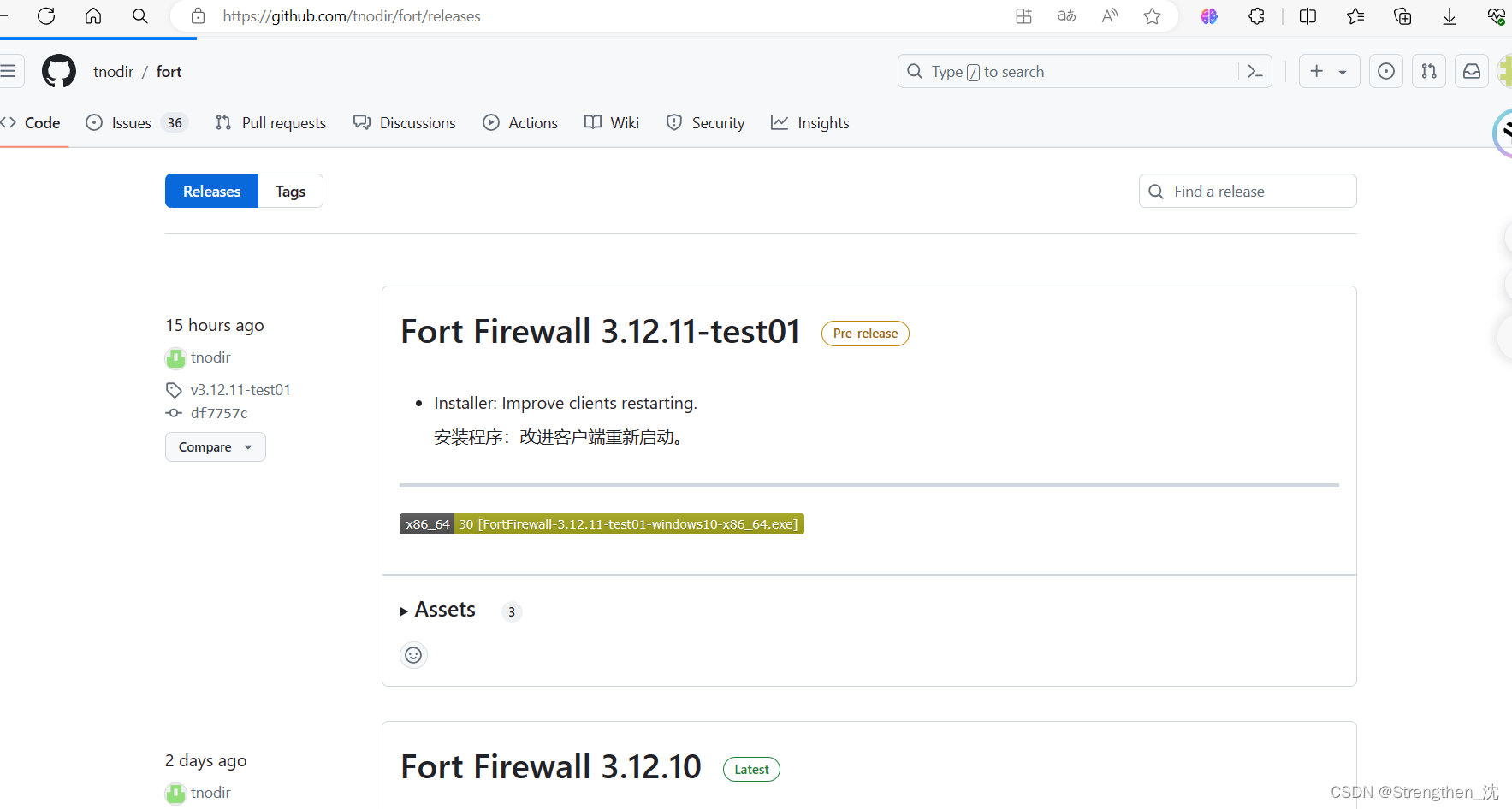This screenshot has width=1512, height=809.
Task: Click the Pre-release label
Action: click(865, 334)
